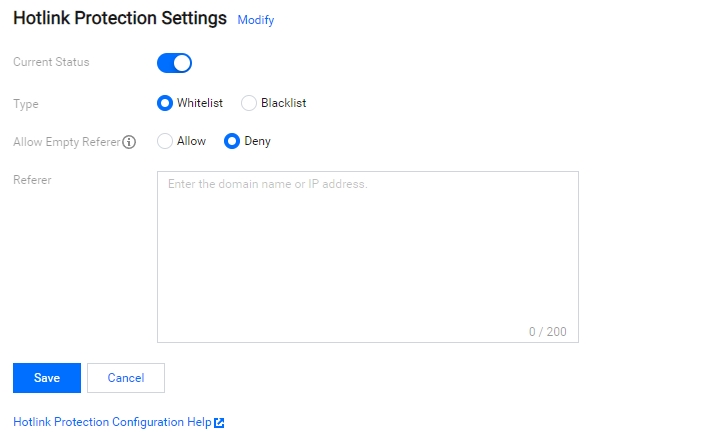Click the Allow Empty Referer info icon
The height and width of the screenshot is (437, 713).
[x=129, y=142]
